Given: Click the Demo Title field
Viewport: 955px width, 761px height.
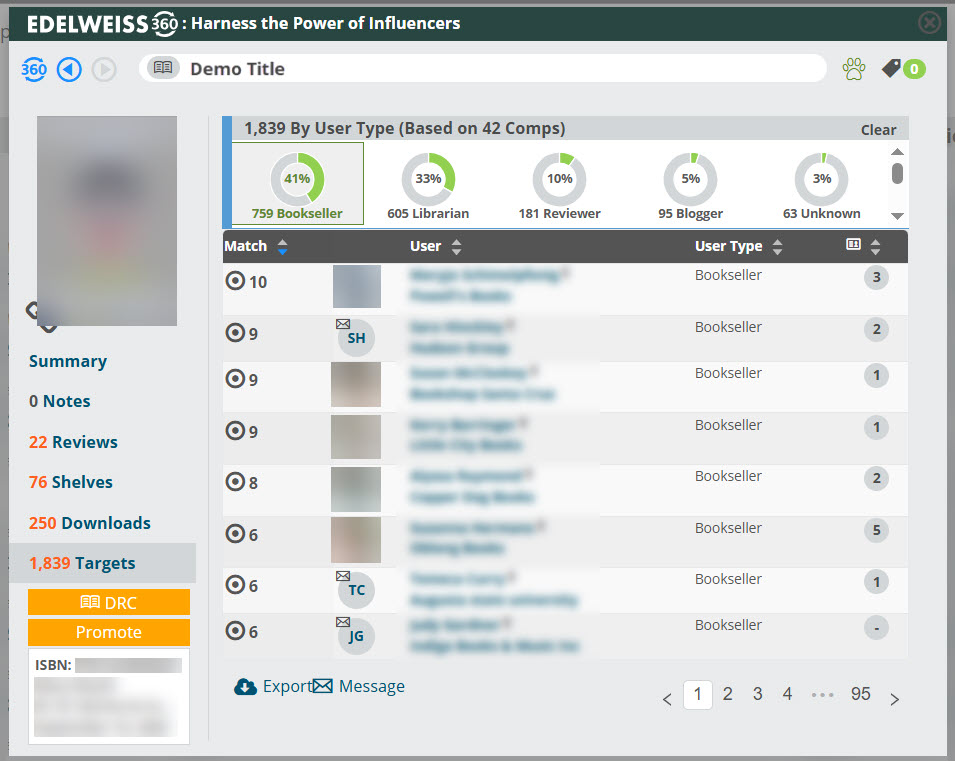Looking at the screenshot, I should (x=482, y=68).
